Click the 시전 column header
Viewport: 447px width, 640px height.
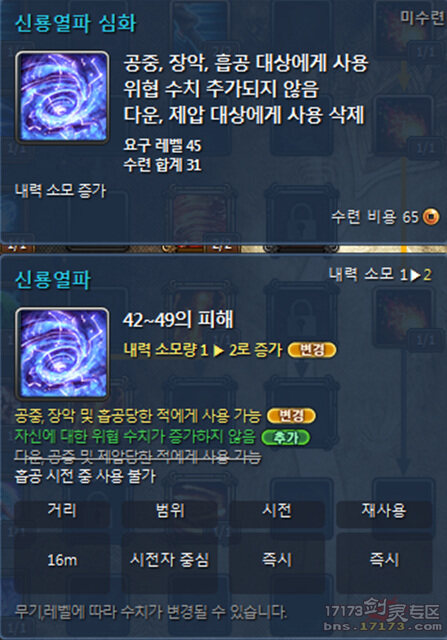277,510
